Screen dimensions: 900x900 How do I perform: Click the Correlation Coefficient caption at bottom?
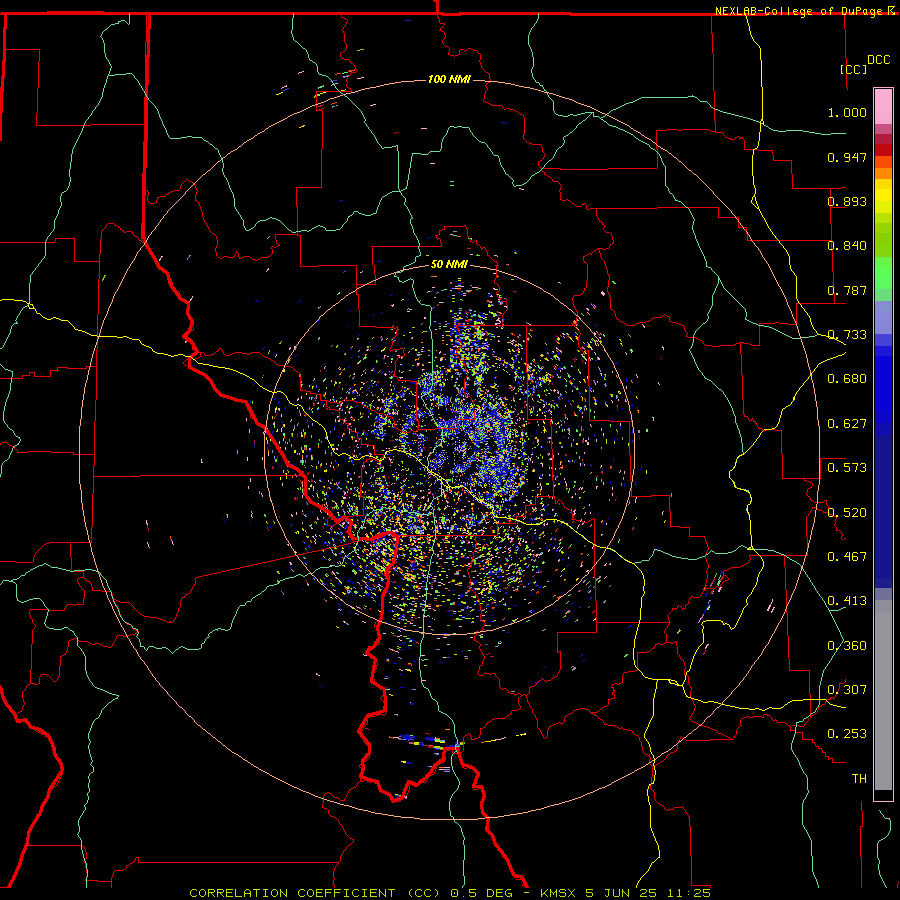coord(450,893)
